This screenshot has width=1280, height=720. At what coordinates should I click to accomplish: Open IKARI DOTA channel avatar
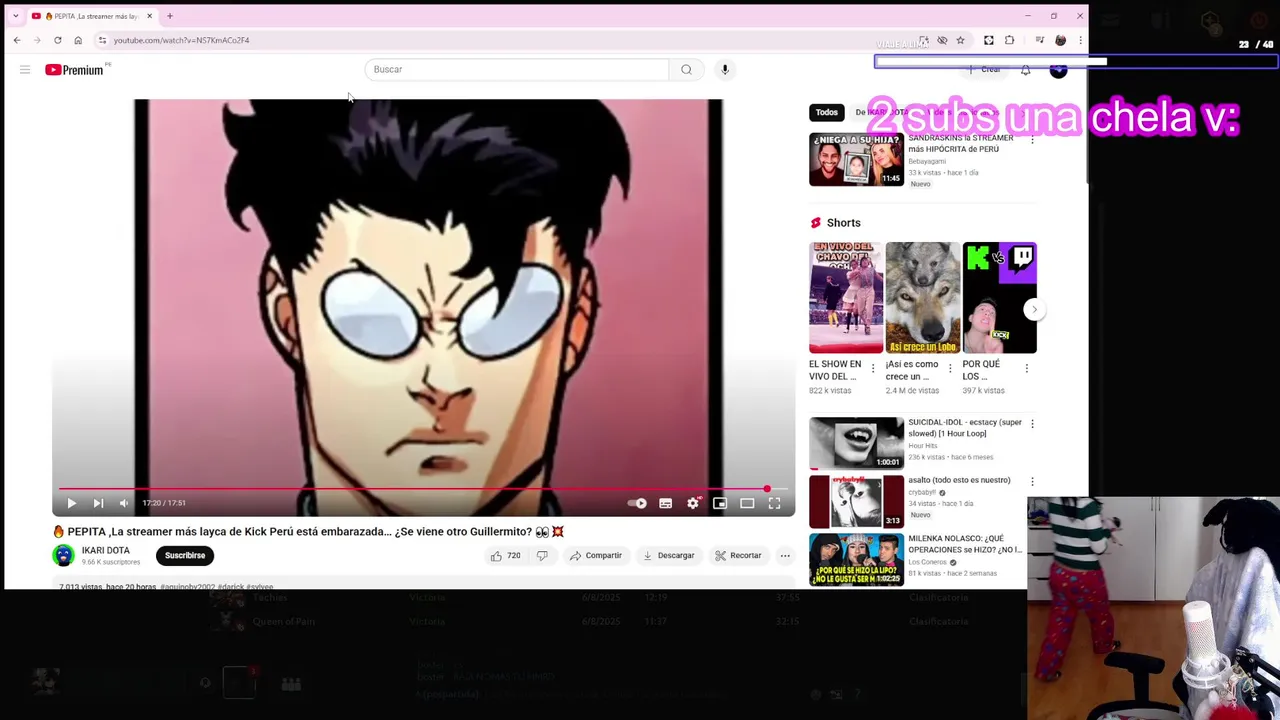[x=63, y=556]
